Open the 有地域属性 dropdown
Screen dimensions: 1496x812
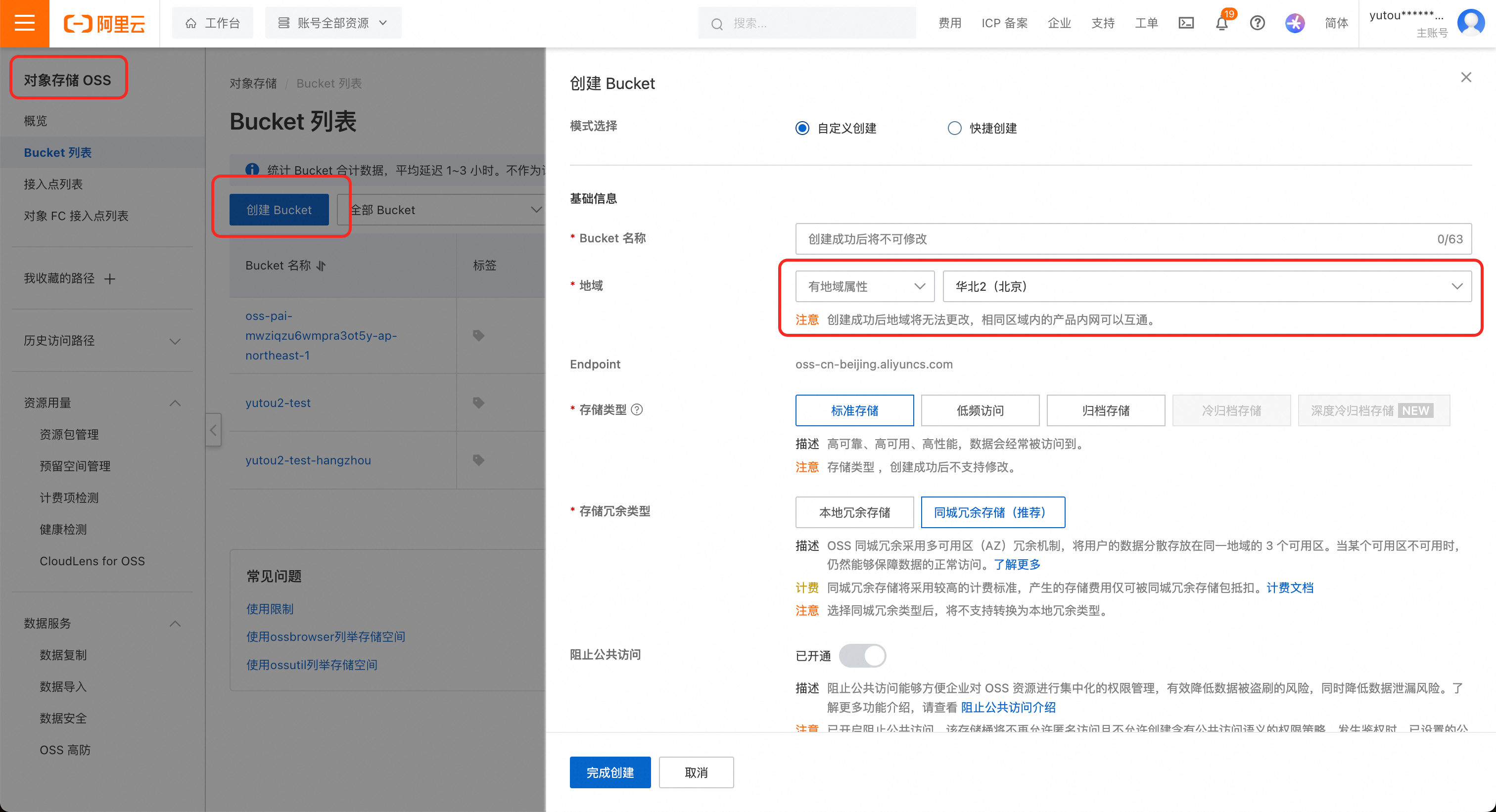pos(864,286)
